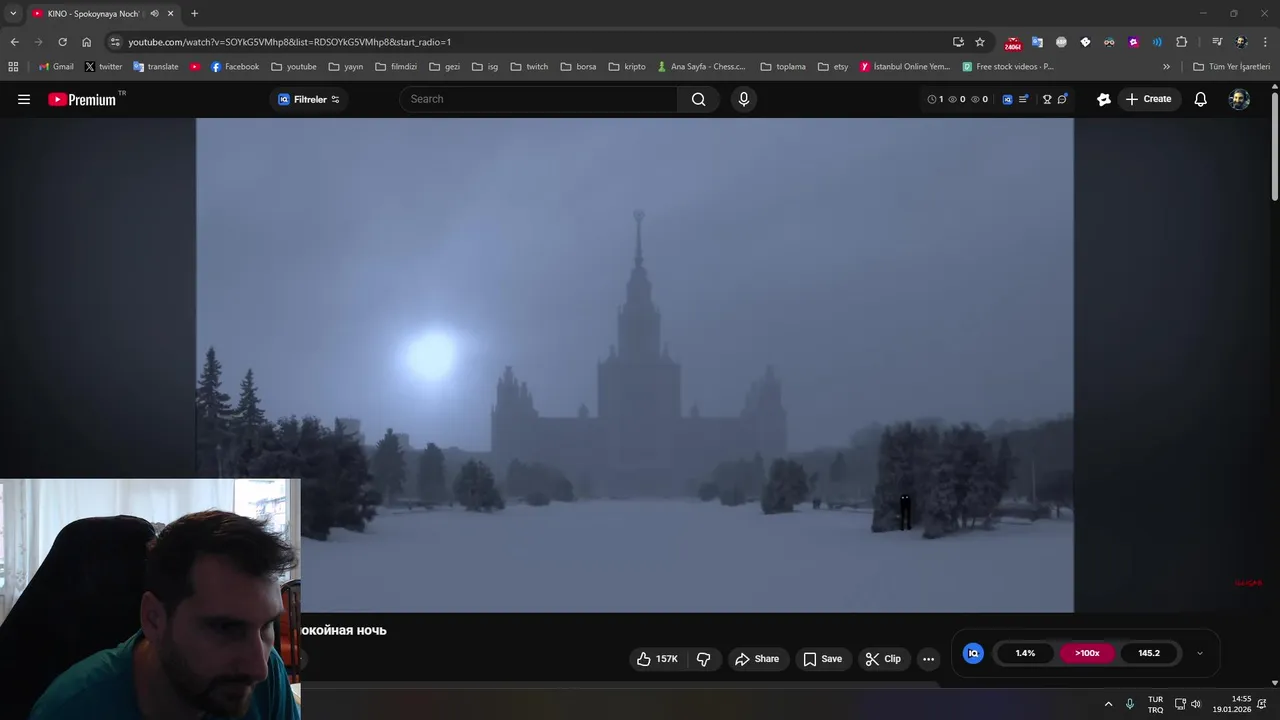
Task: Open the chat bubble icon in extension bar
Action: click(x=1062, y=99)
